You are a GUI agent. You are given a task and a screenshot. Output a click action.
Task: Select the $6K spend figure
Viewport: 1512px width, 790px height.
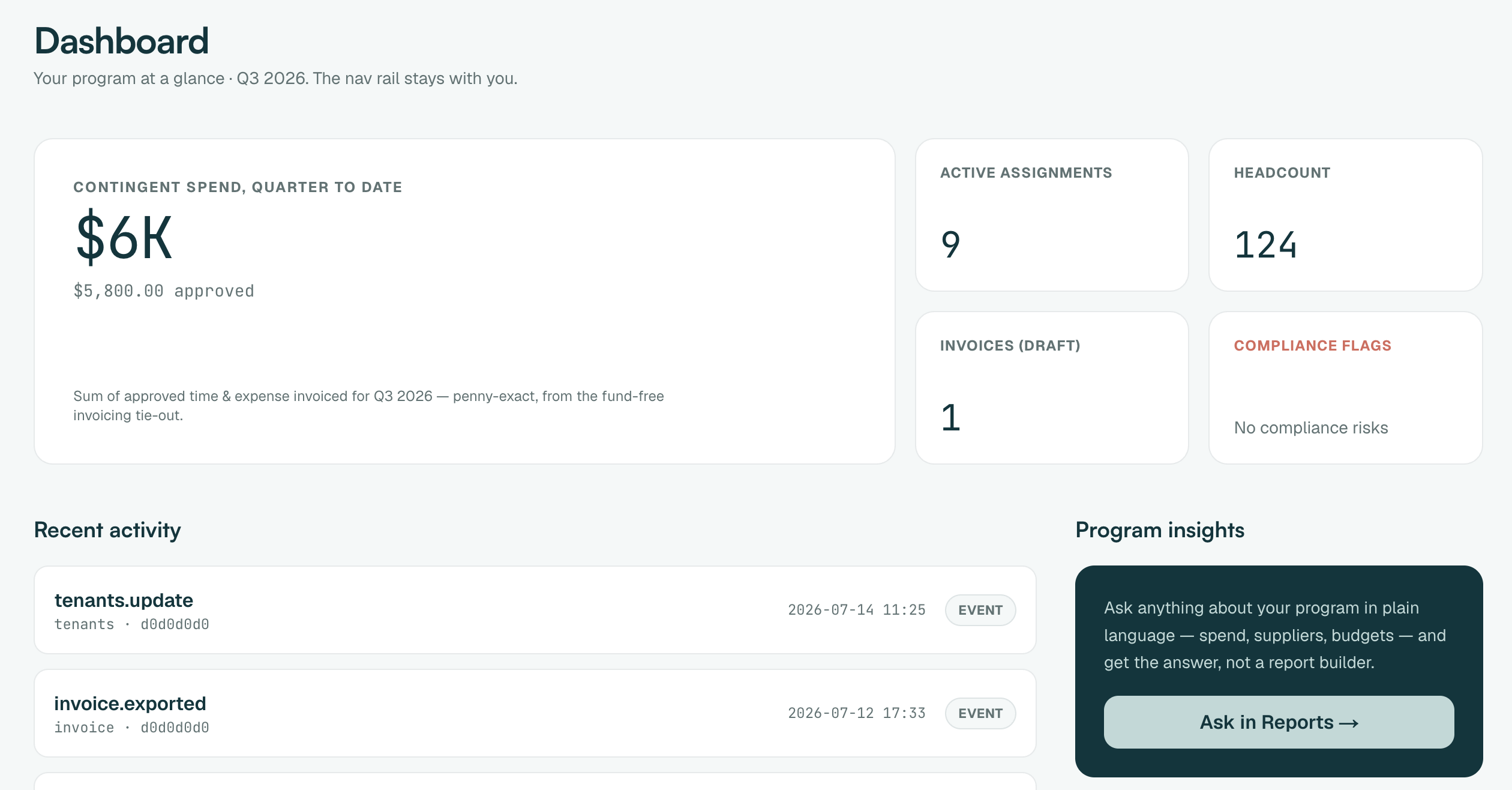pos(124,237)
